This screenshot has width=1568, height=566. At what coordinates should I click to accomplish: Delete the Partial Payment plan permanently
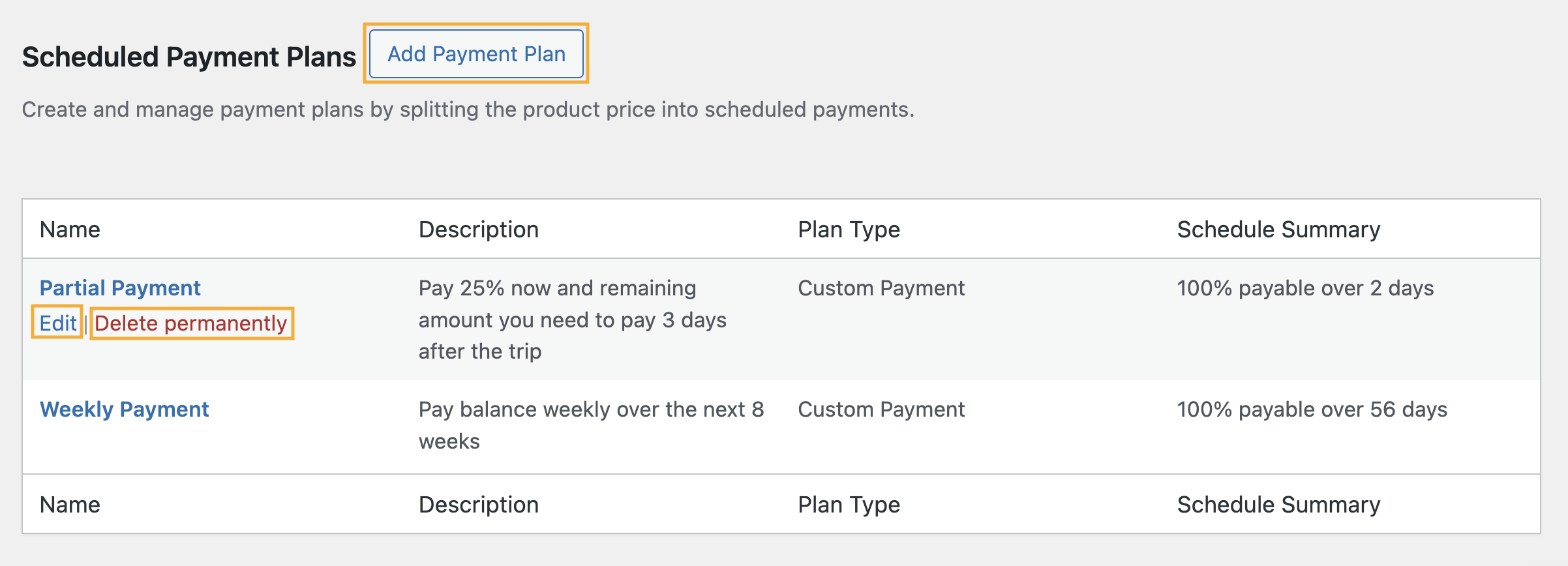click(191, 323)
